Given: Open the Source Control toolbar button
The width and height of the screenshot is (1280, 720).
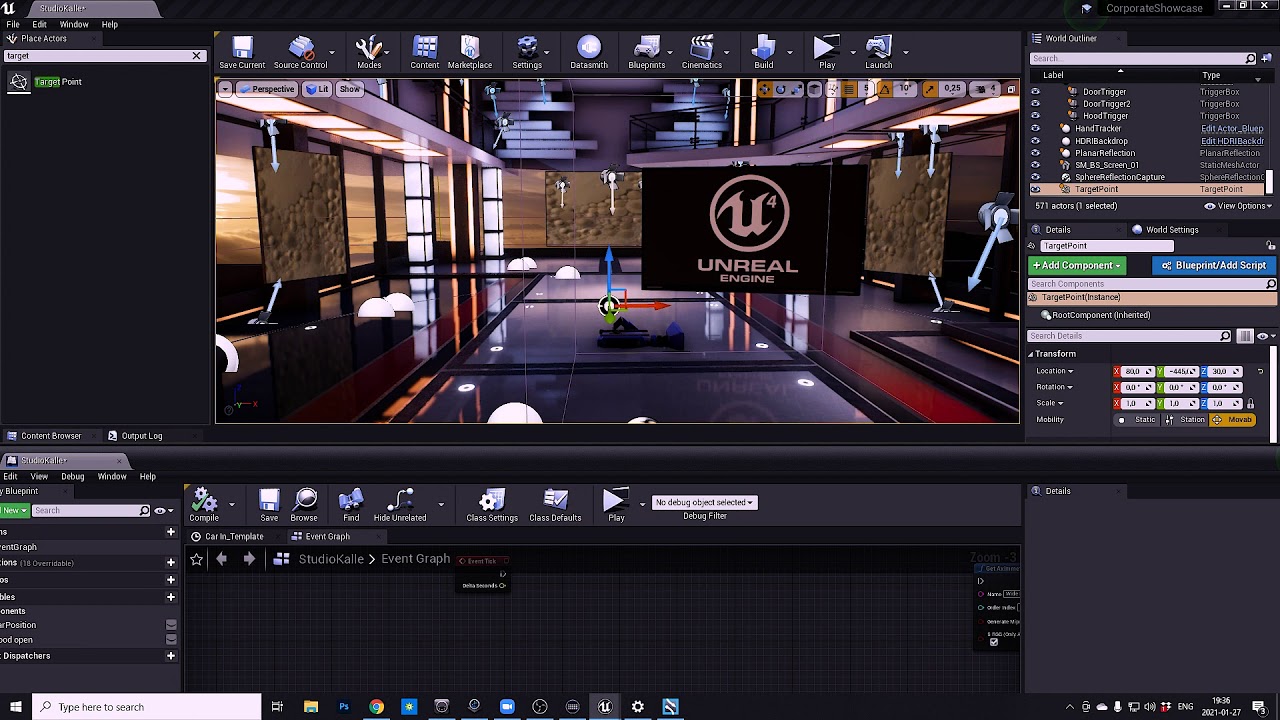Looking at the screenshot, I should tap(300, 53).
